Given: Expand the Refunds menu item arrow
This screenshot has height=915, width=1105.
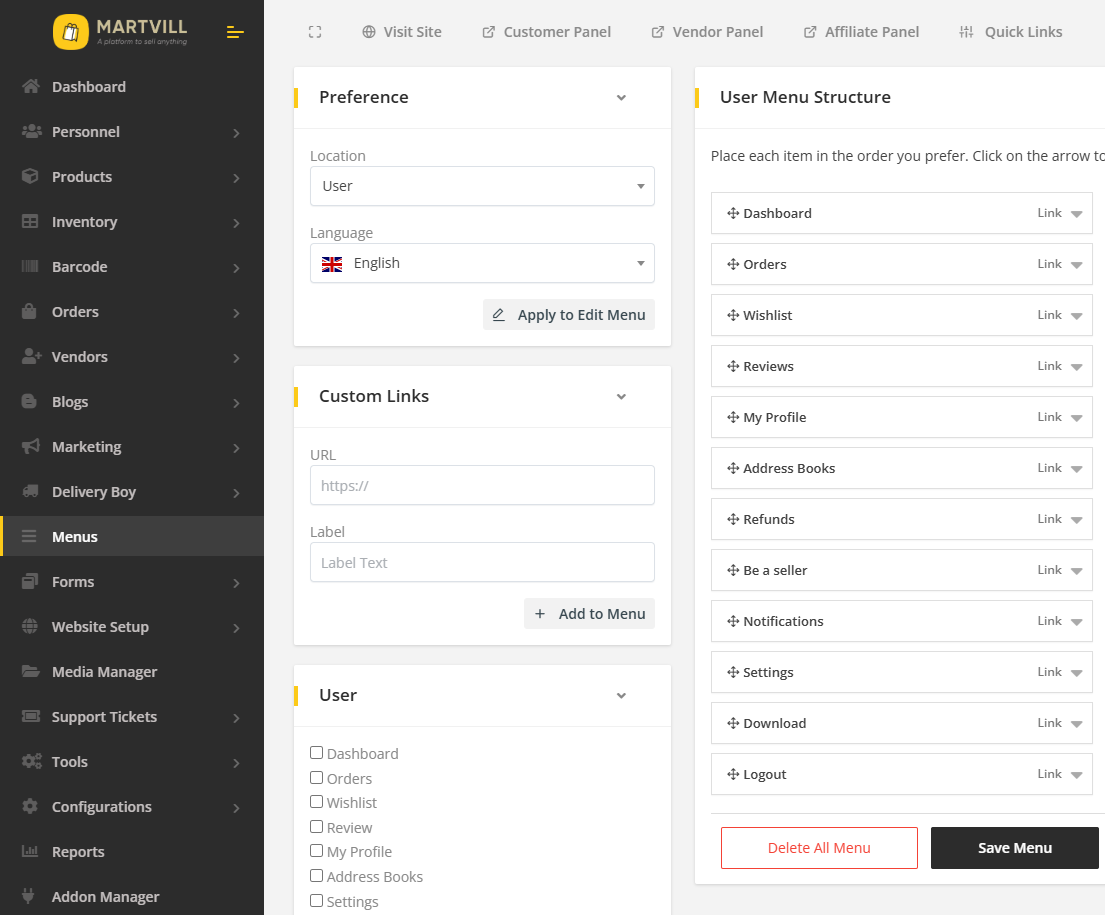Looking at the screenshot, I should point(1076,520).
